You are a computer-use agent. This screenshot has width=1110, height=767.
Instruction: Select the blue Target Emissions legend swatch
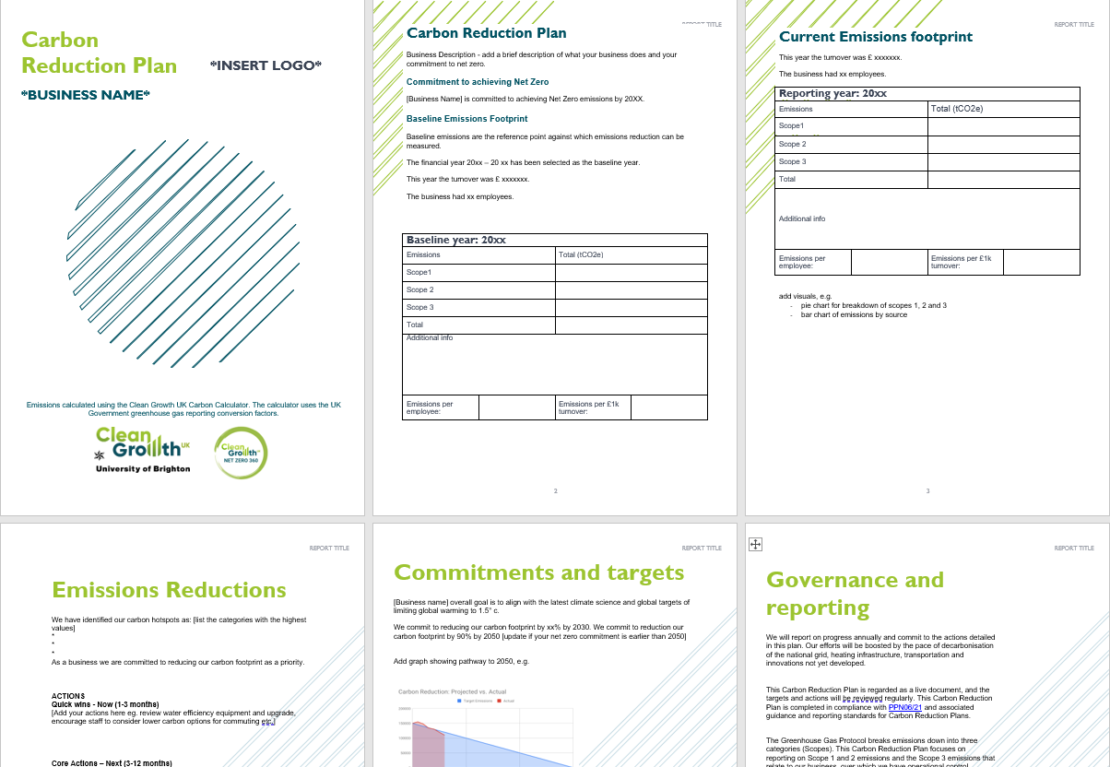pyautogui.click(x=458, y=701)
